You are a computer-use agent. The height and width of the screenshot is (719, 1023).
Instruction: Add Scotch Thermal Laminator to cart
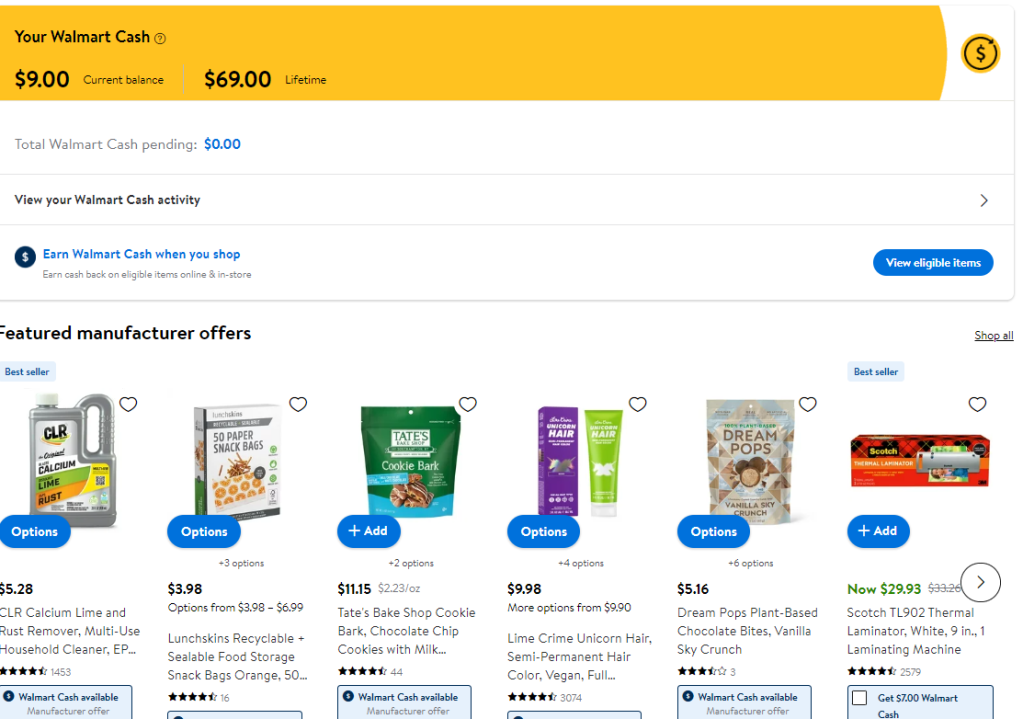[878, 531]
